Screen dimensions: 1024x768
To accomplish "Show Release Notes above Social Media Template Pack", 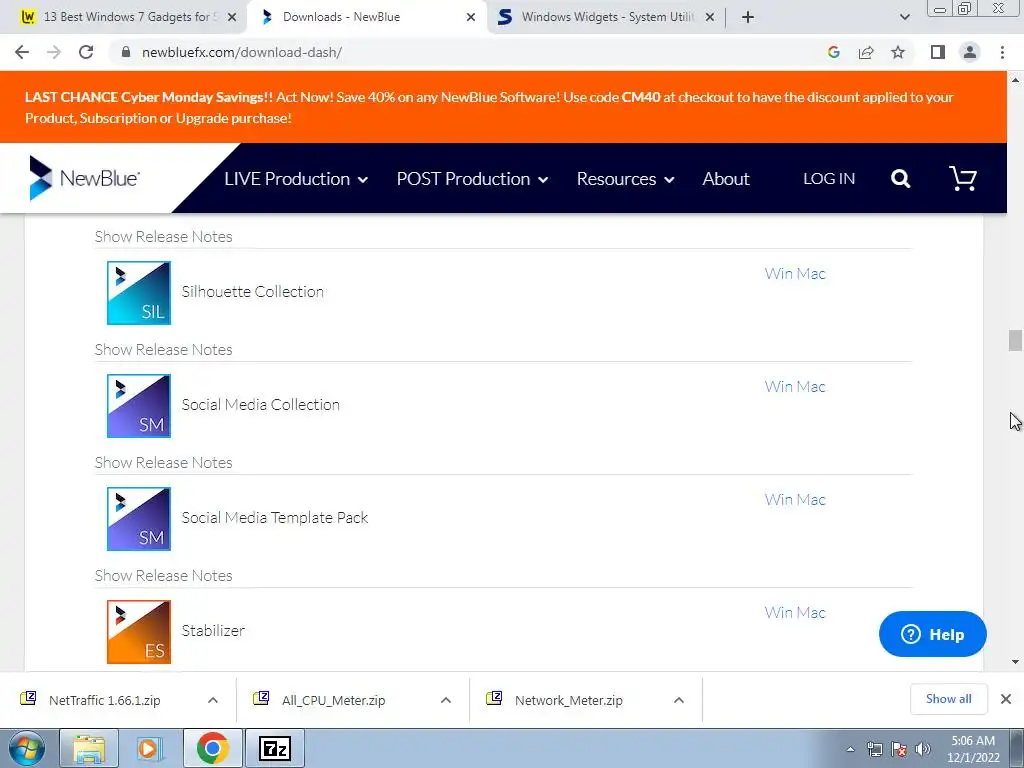I will (x=163, y=462).
